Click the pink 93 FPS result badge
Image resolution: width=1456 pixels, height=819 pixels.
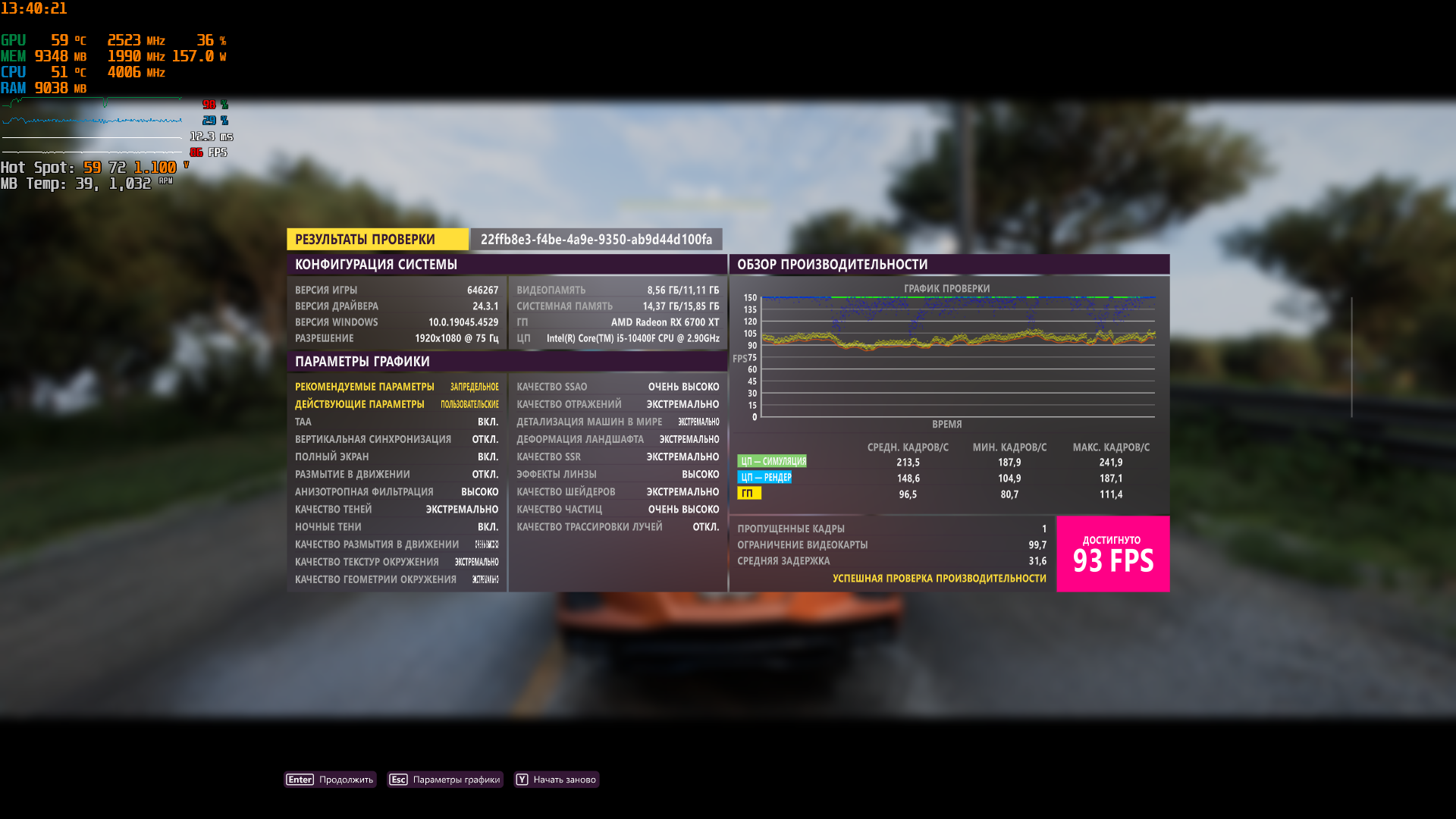pos(1112,554)
